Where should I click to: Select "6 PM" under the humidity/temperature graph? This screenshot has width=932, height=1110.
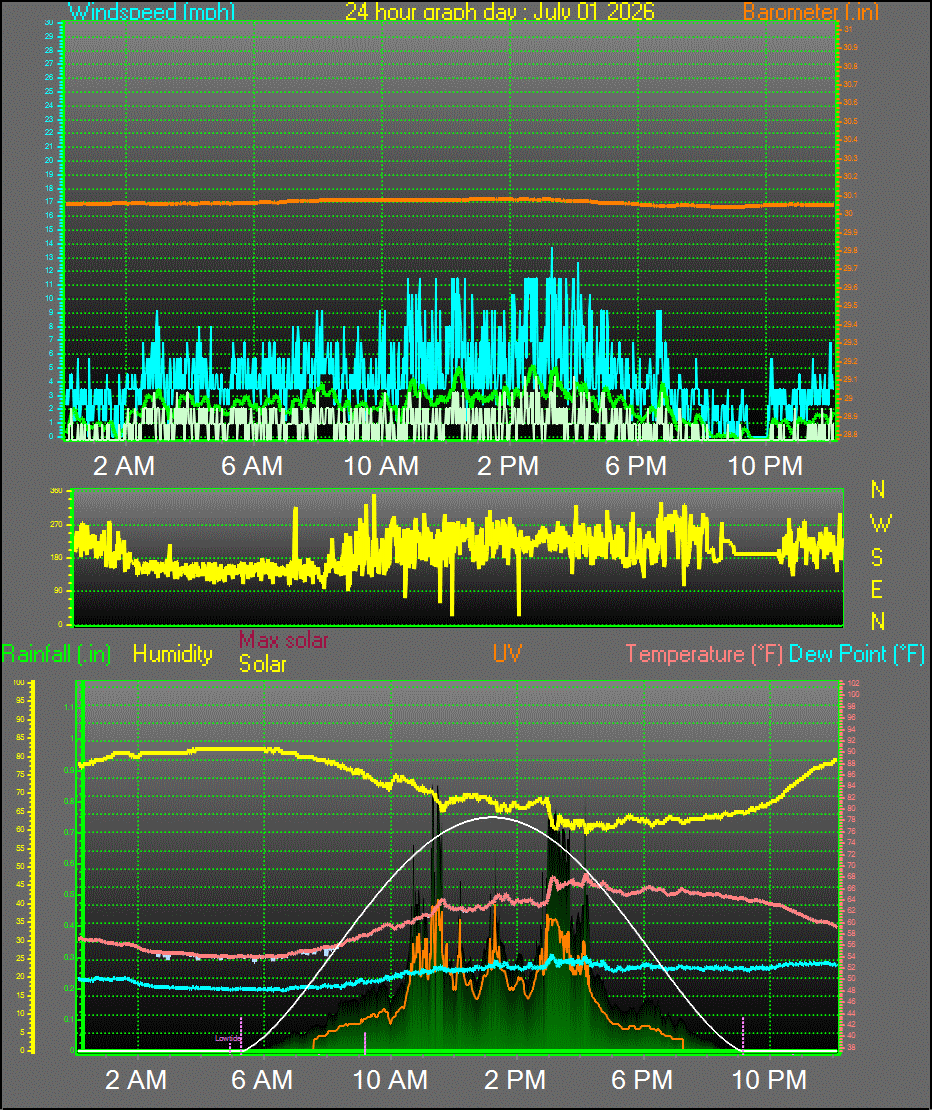642,1080
